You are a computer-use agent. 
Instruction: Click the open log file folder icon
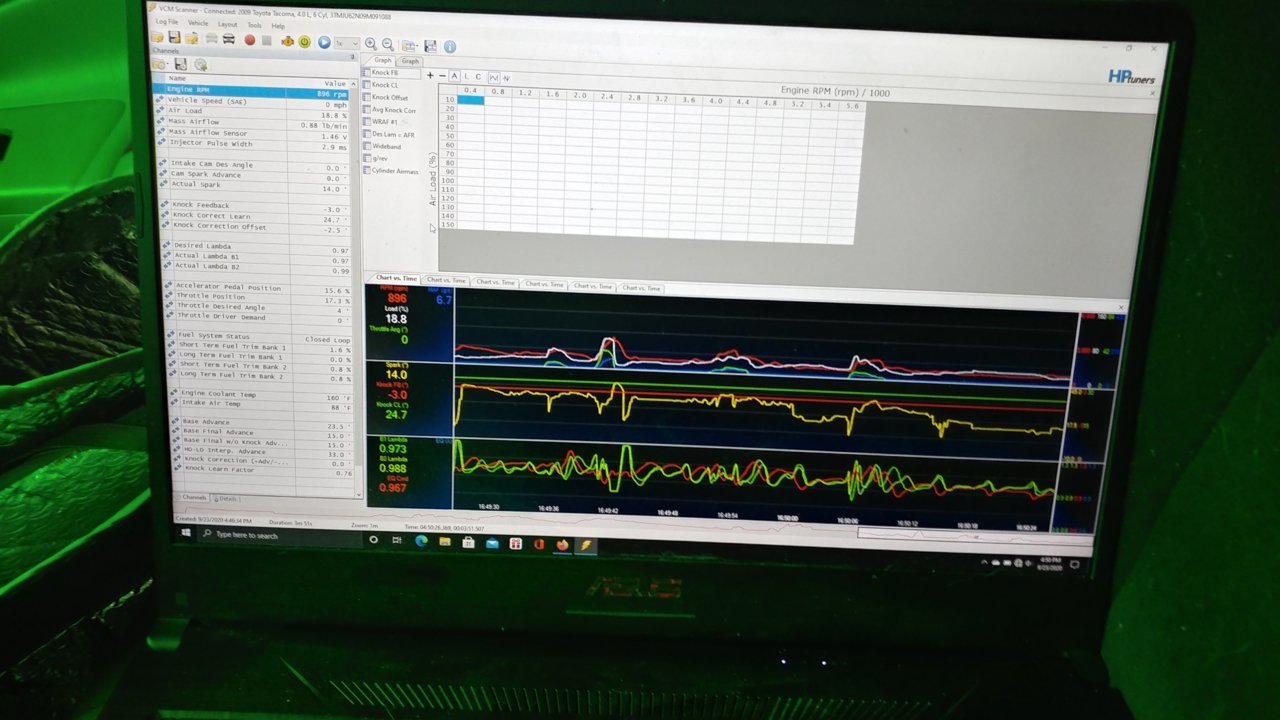tap(157, 37)
